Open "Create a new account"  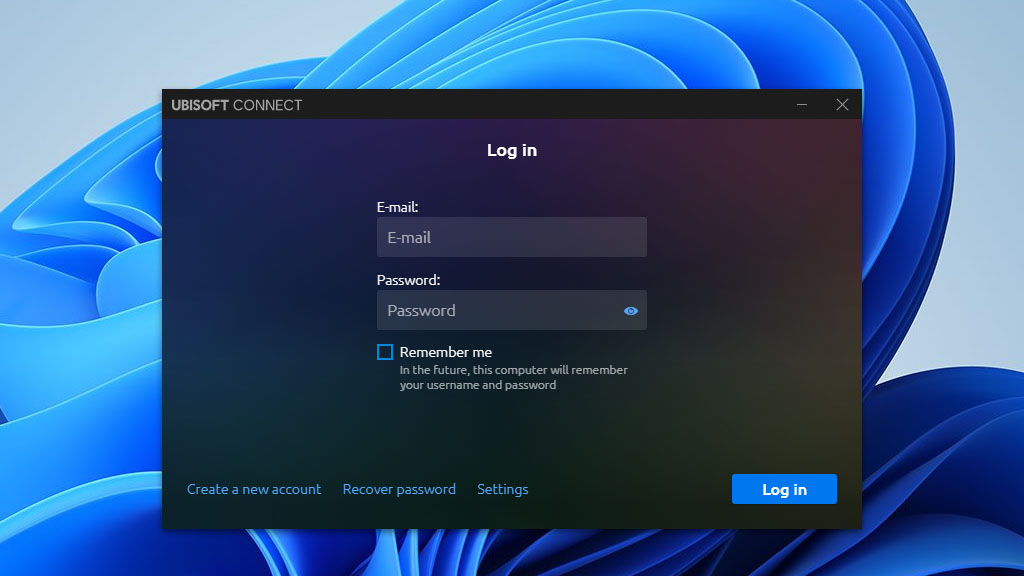click(x=254, y=489)
